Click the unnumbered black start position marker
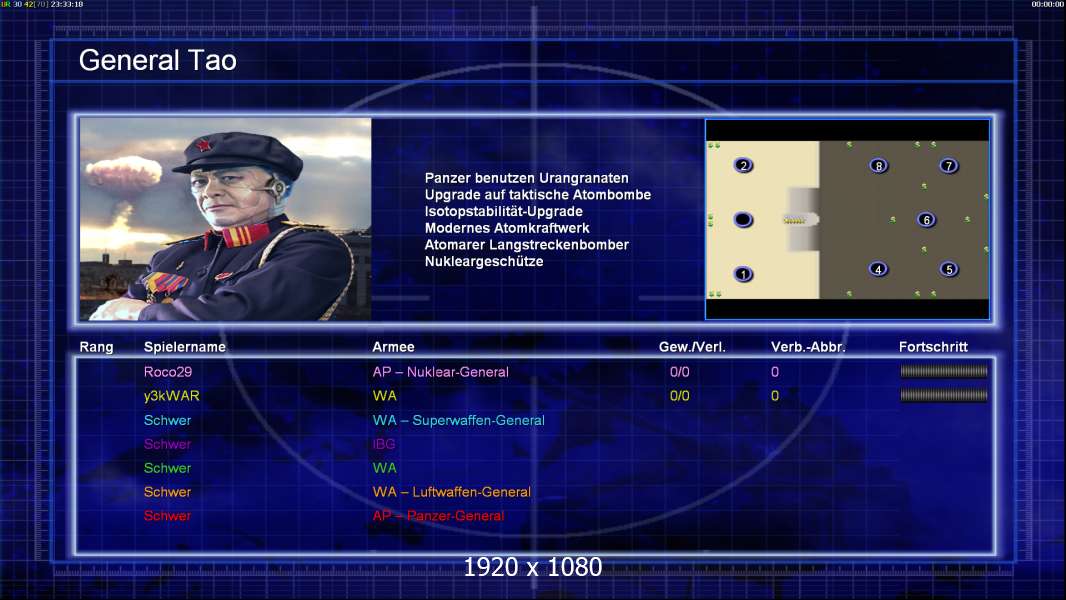 [x=743, y=219]
